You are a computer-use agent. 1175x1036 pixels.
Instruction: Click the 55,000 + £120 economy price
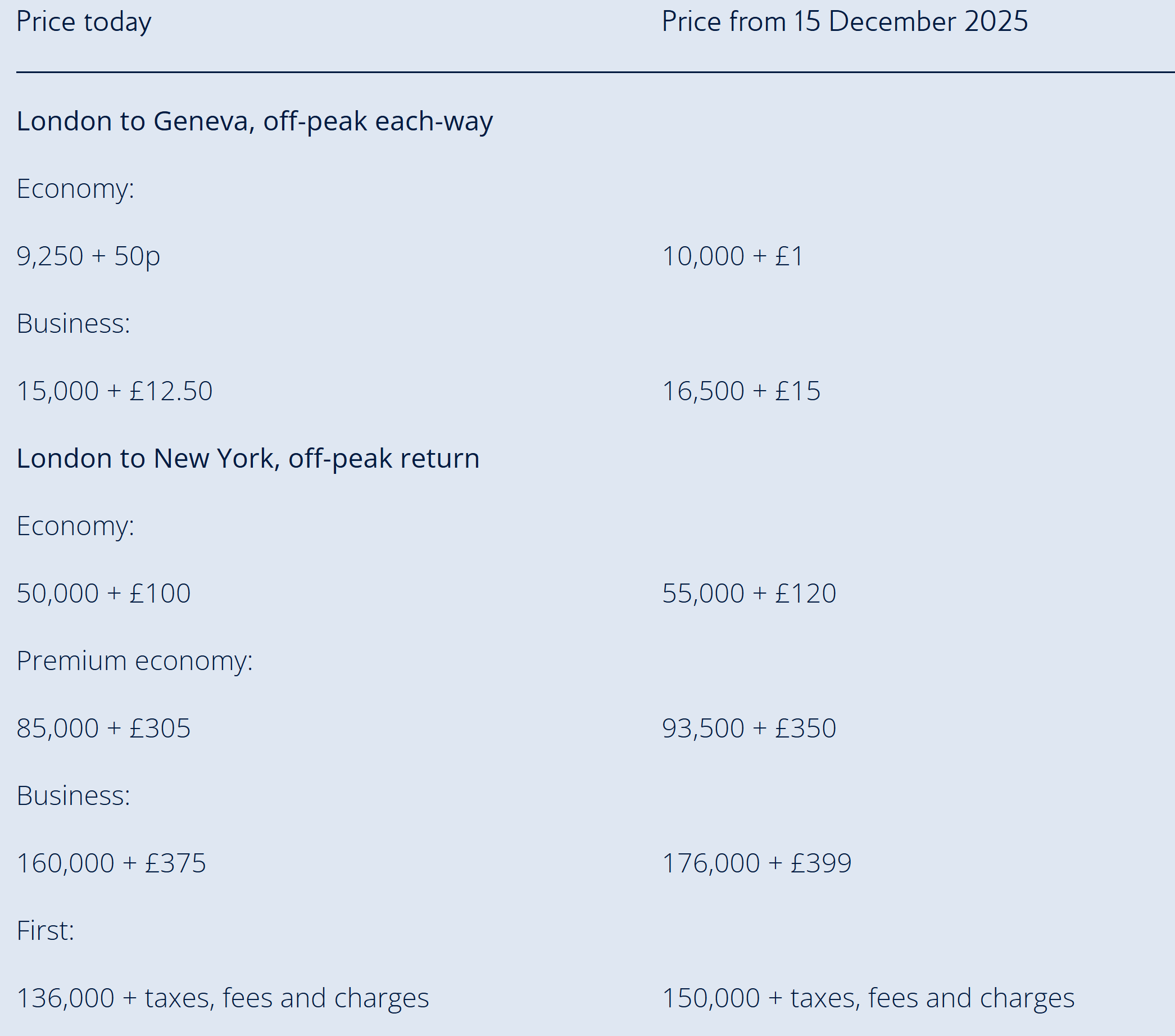coord(749,594)
